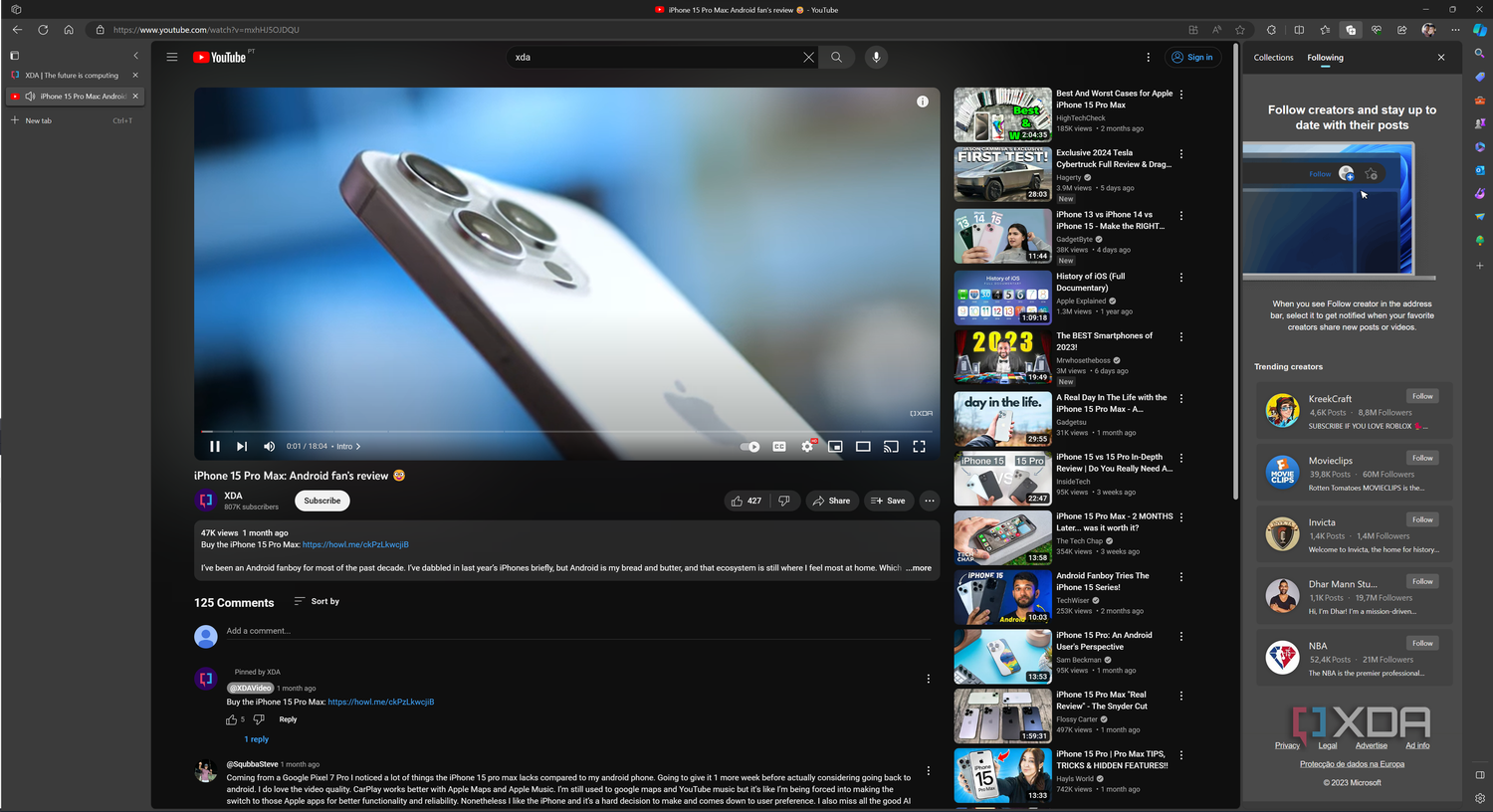Open more actions under the video

[929, 501]
